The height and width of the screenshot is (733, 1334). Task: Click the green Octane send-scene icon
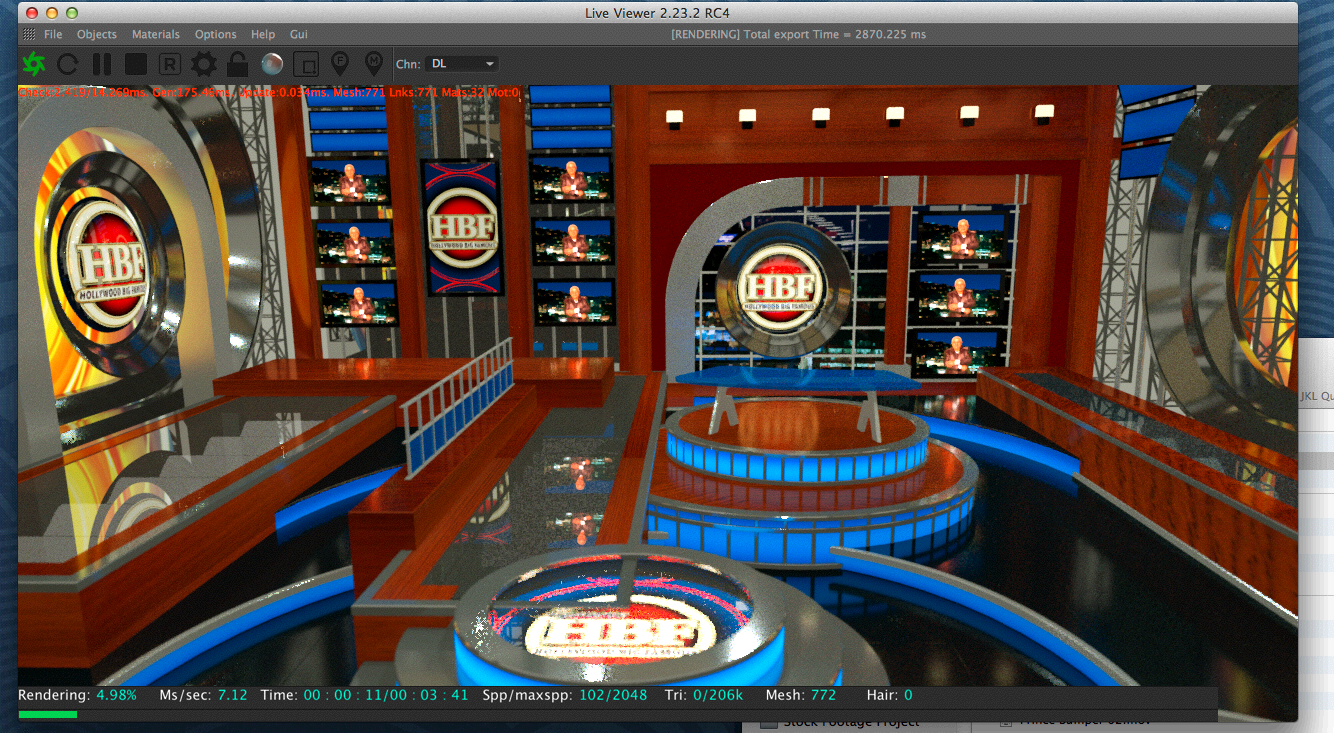tap(33, 64)
